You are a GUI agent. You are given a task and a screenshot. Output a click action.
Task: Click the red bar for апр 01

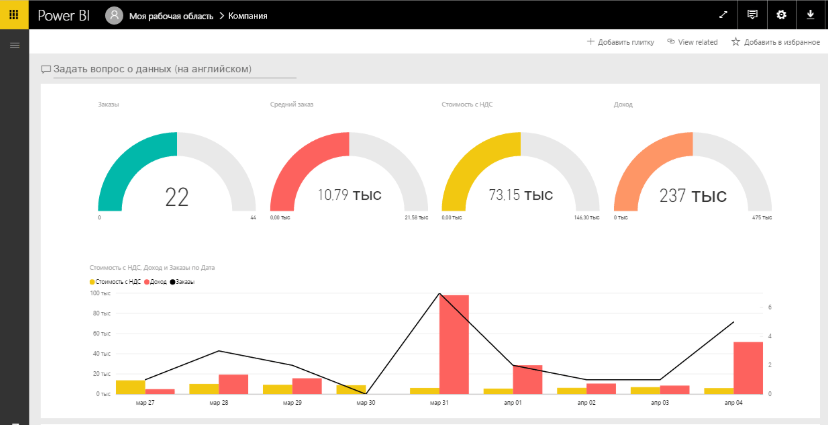click(528, 380)
